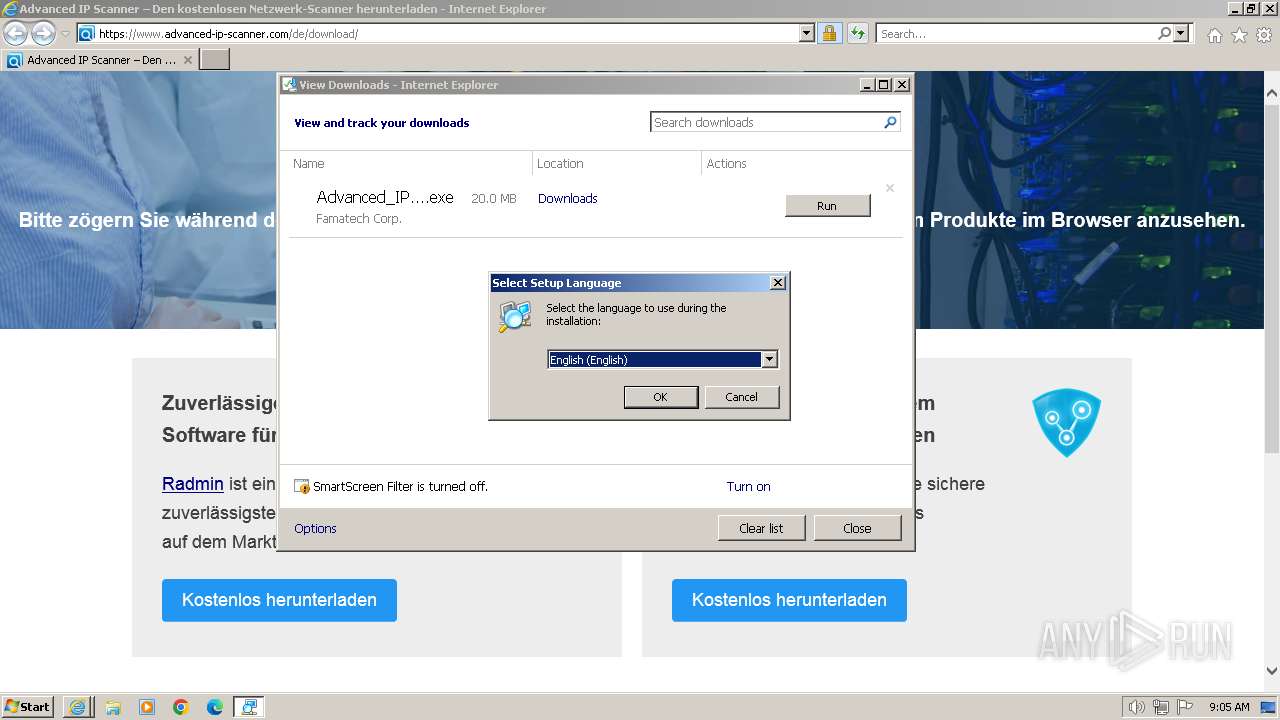The height and width of the screenshot is (720, 1280).
Task: Click the volume speaker tray icon
Action: 1137,707
